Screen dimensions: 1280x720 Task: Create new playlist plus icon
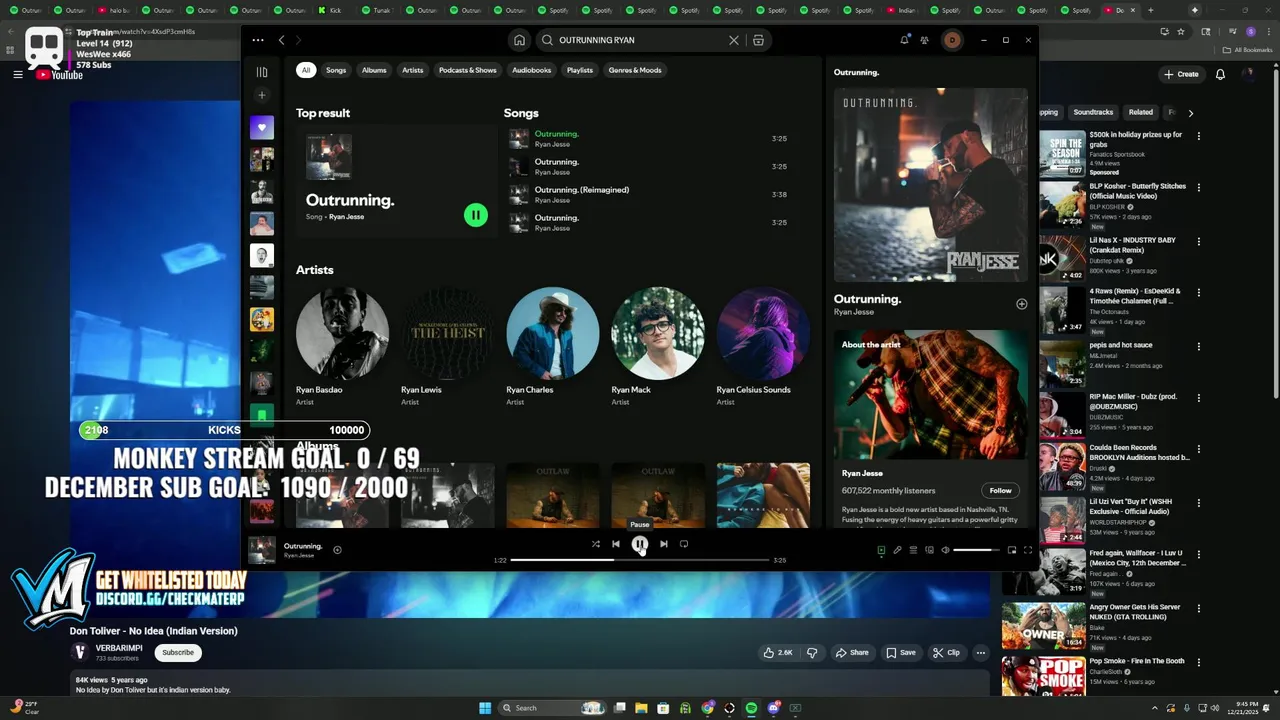click(x=262, y=95)
